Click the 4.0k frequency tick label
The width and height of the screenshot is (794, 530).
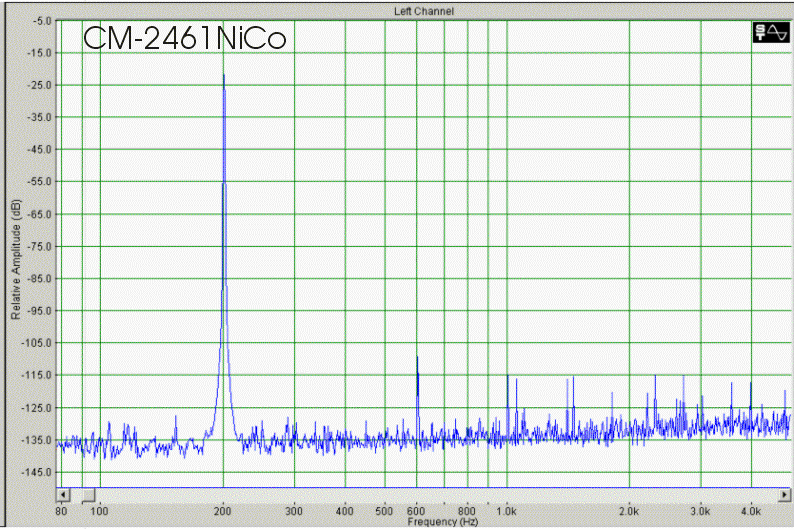pos(751,511)
